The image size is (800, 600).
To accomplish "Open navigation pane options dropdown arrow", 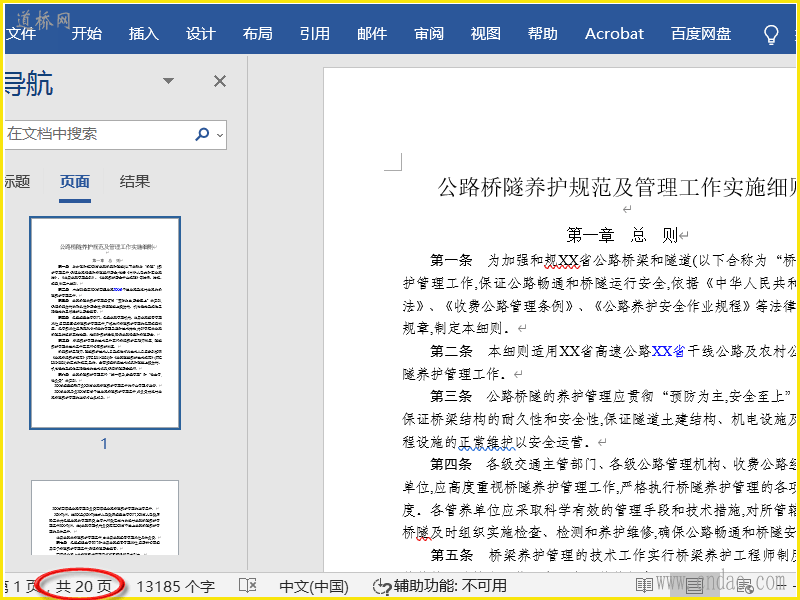I will (x=168, y=82).
